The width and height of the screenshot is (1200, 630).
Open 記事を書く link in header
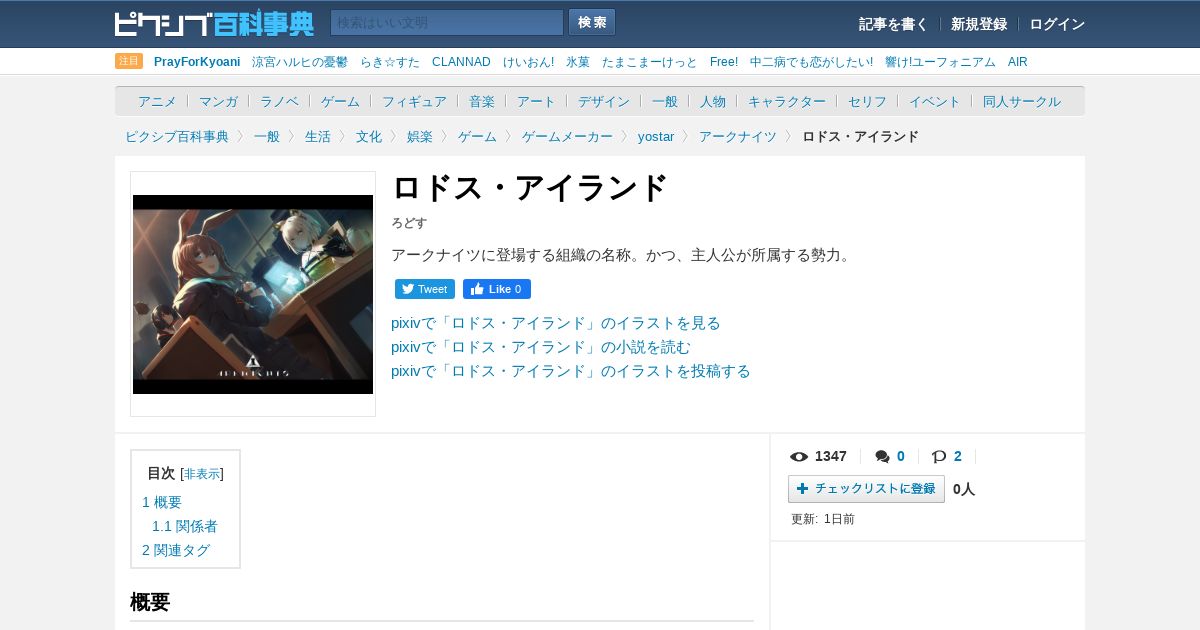tap(893, 24)
